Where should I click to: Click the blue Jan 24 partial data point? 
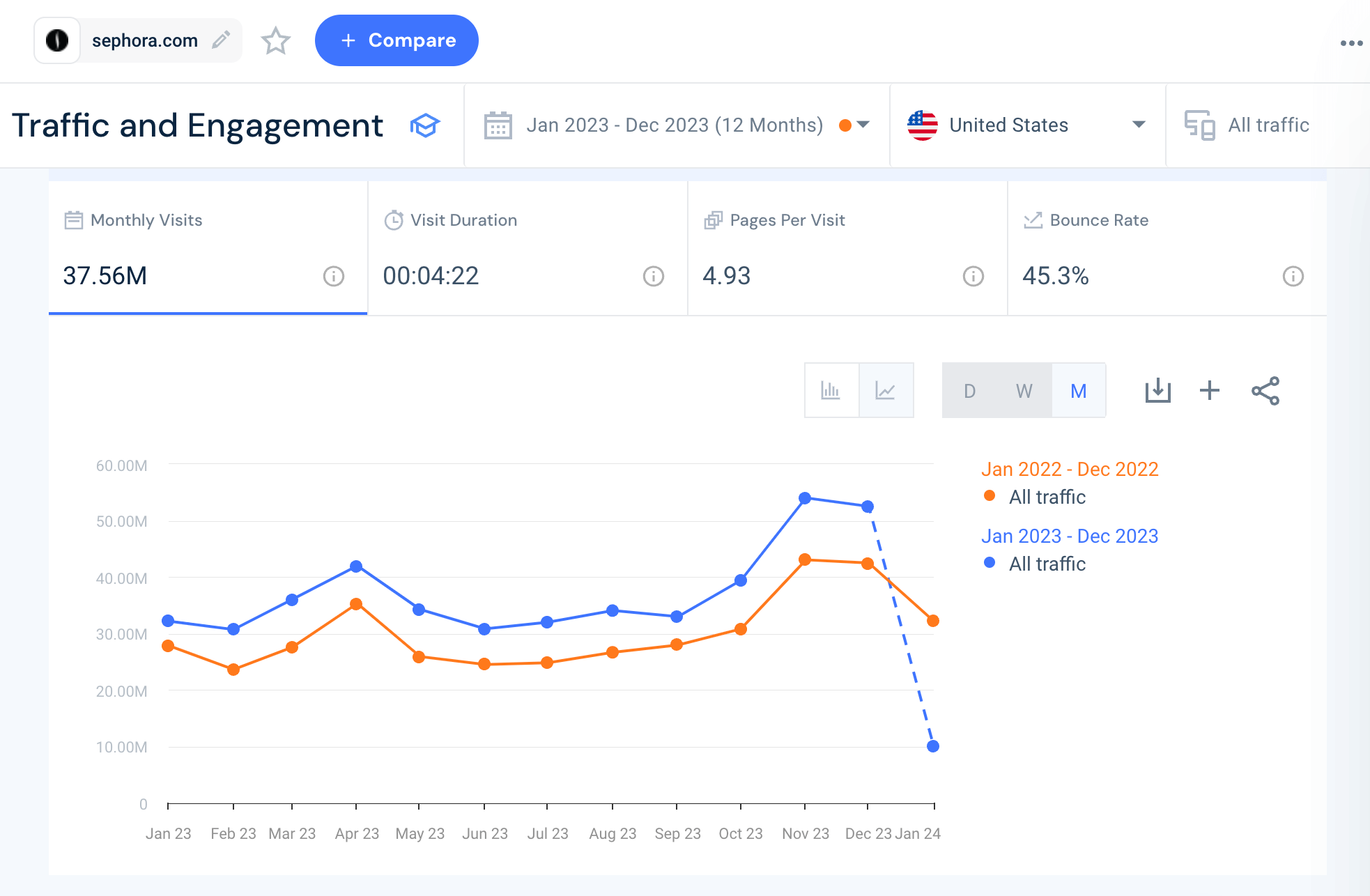[x=933, y=746]
